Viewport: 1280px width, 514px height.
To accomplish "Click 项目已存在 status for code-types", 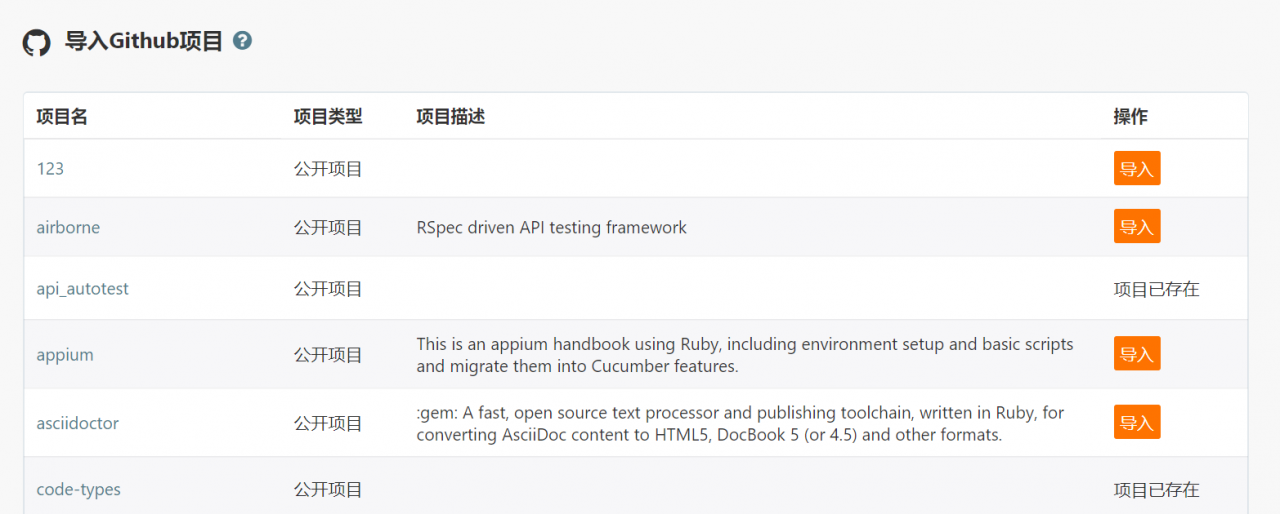I will (x=1157, y=490).
